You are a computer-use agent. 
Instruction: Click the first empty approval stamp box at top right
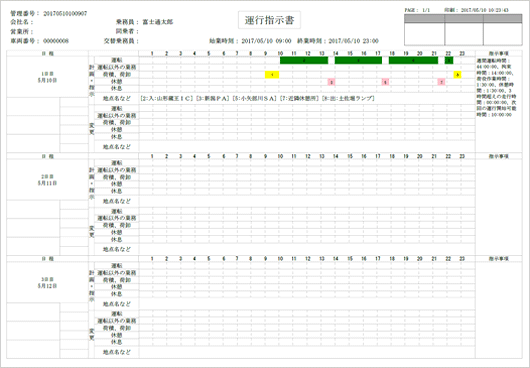click(424, 34)
